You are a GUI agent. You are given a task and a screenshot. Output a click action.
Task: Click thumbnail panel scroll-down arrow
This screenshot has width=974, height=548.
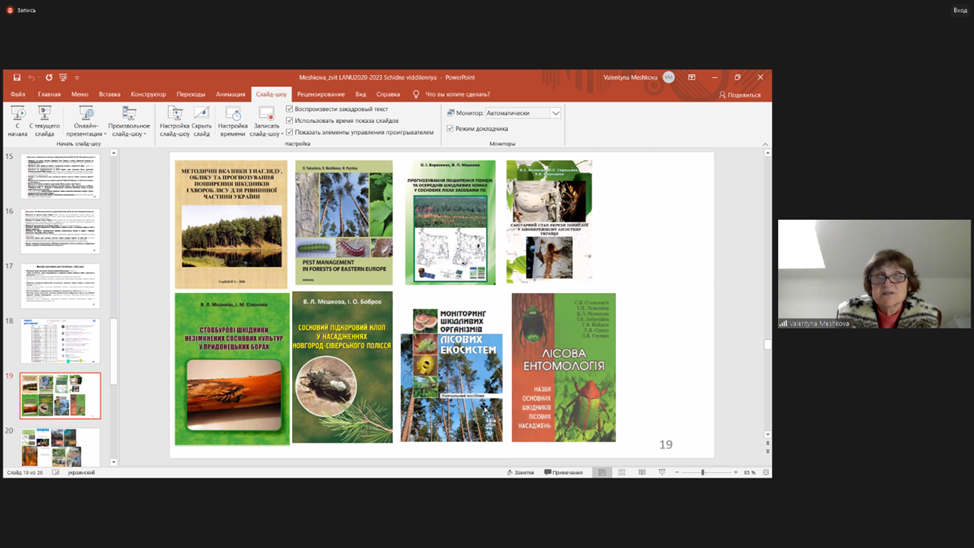[x=114, y=462]
